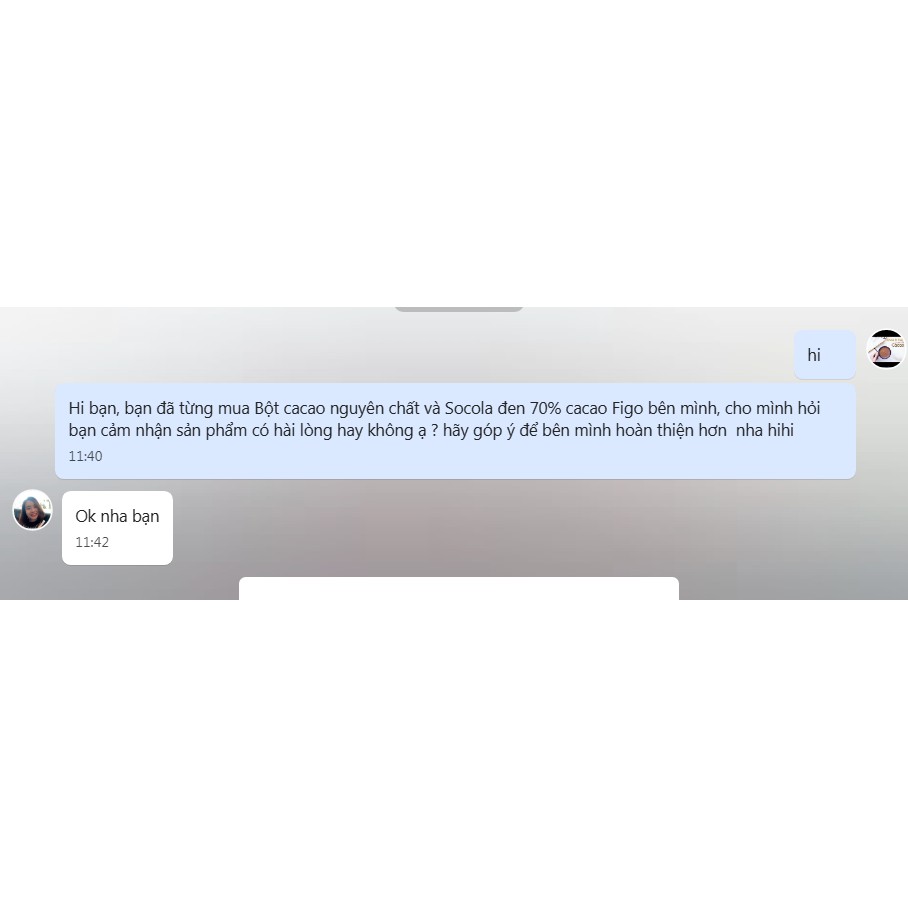Click the ending words 'nha hihi'
908x908 pixels.
click(764, 431)
